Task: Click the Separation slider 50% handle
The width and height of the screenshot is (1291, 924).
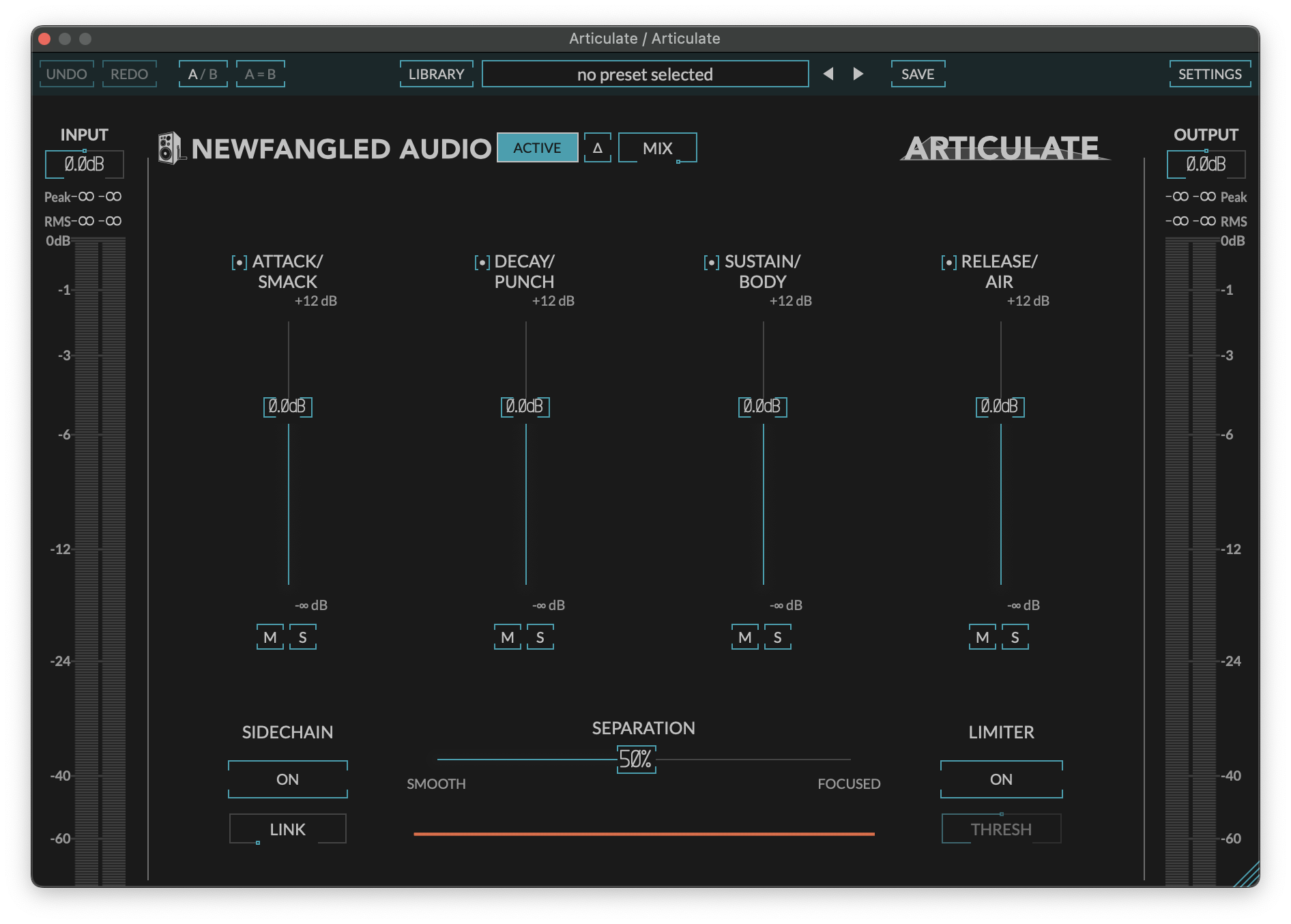Action: point(636,760)
